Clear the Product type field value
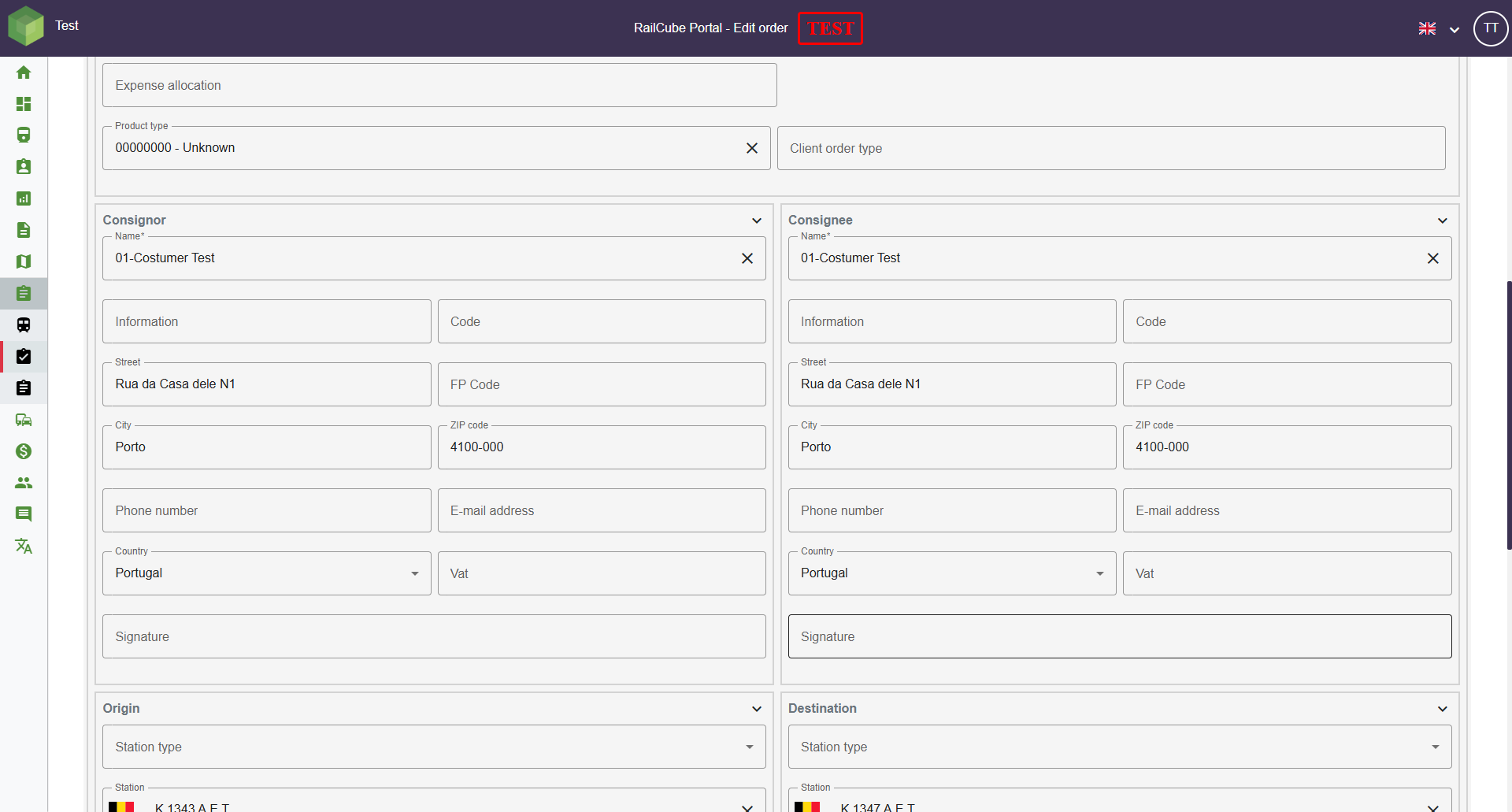This screenshot has width=1512, height=812. tap(751, 148)
